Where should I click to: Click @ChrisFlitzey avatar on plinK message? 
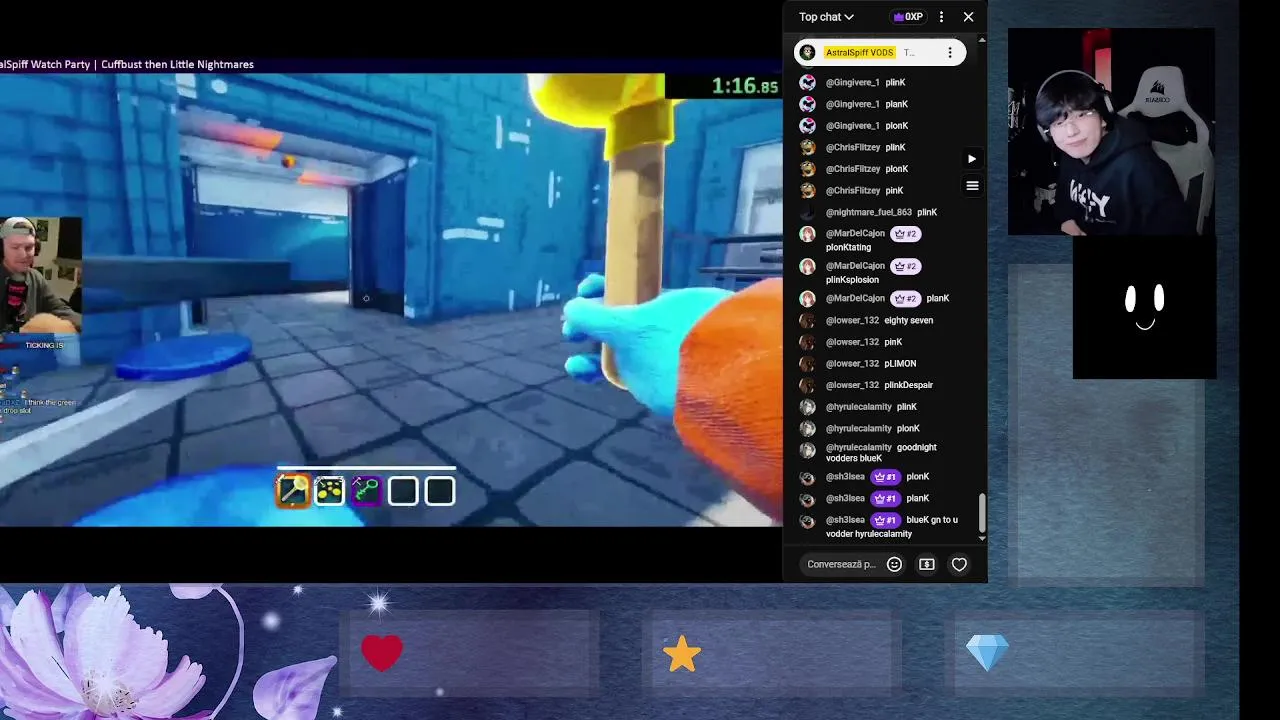tap(807, 147)
